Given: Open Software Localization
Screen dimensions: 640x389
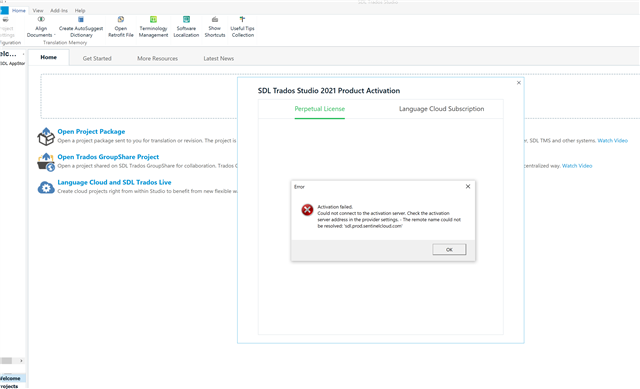Looking at the screenshot, I should (x=186, y=27).
